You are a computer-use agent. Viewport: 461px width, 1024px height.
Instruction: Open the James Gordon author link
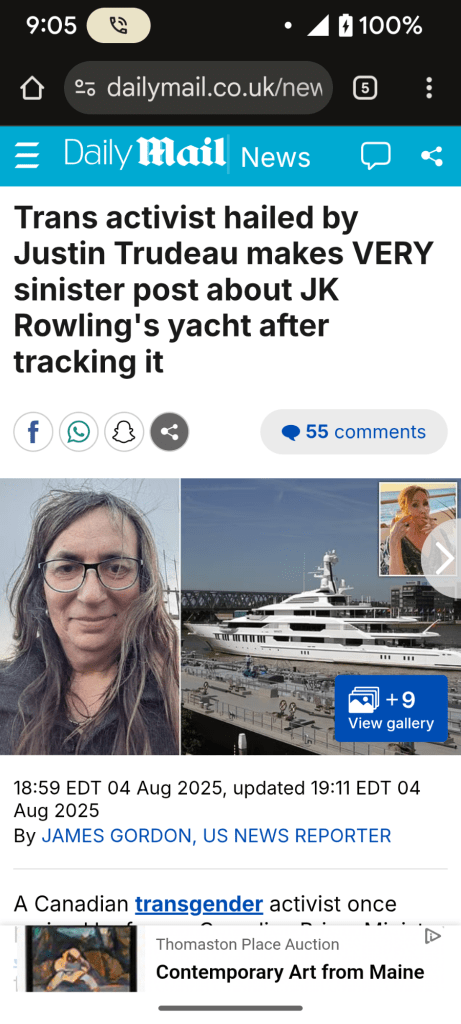[216, 835]
